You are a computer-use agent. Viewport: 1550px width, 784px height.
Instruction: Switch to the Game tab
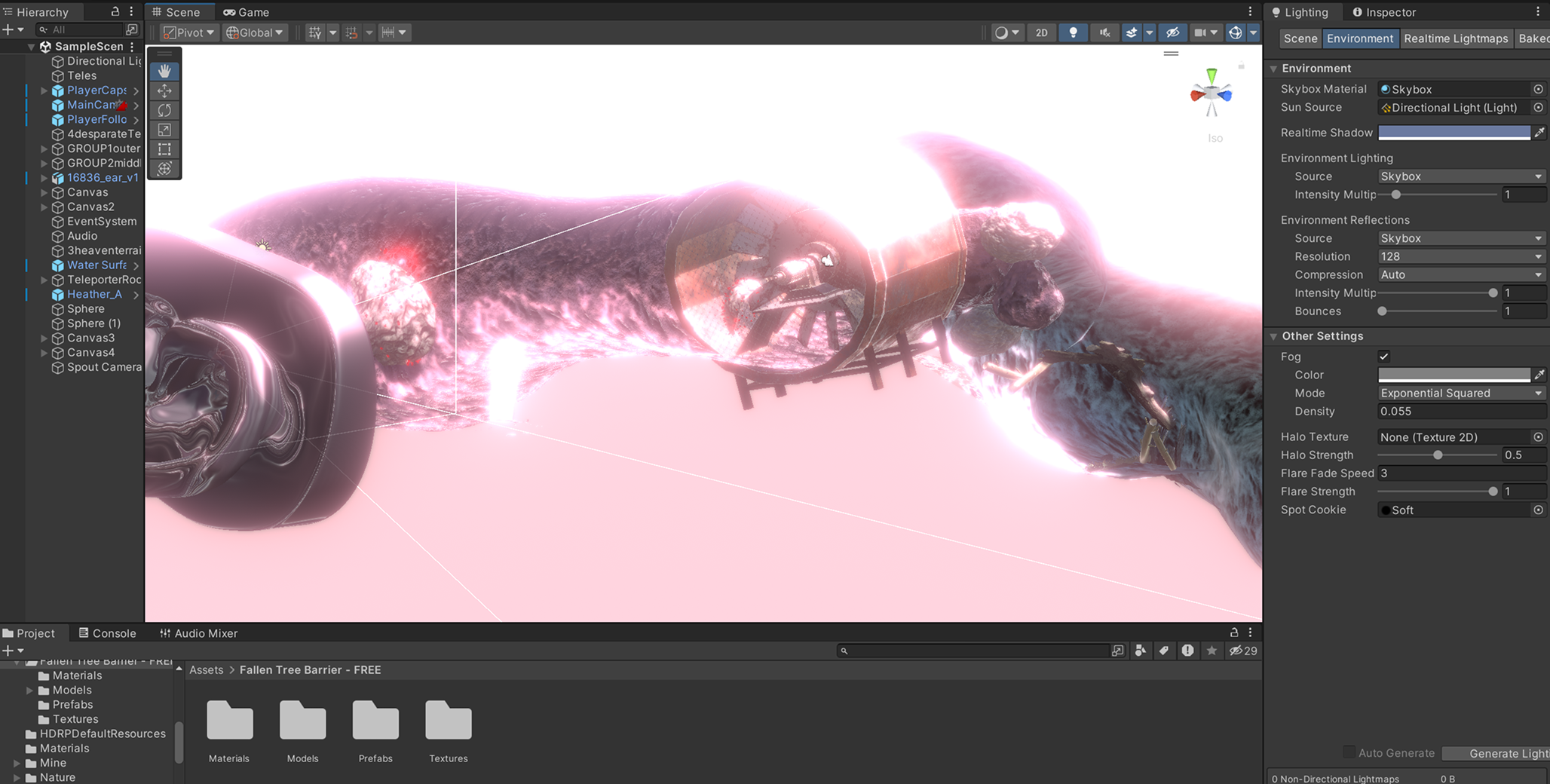(x=247, y=12)
